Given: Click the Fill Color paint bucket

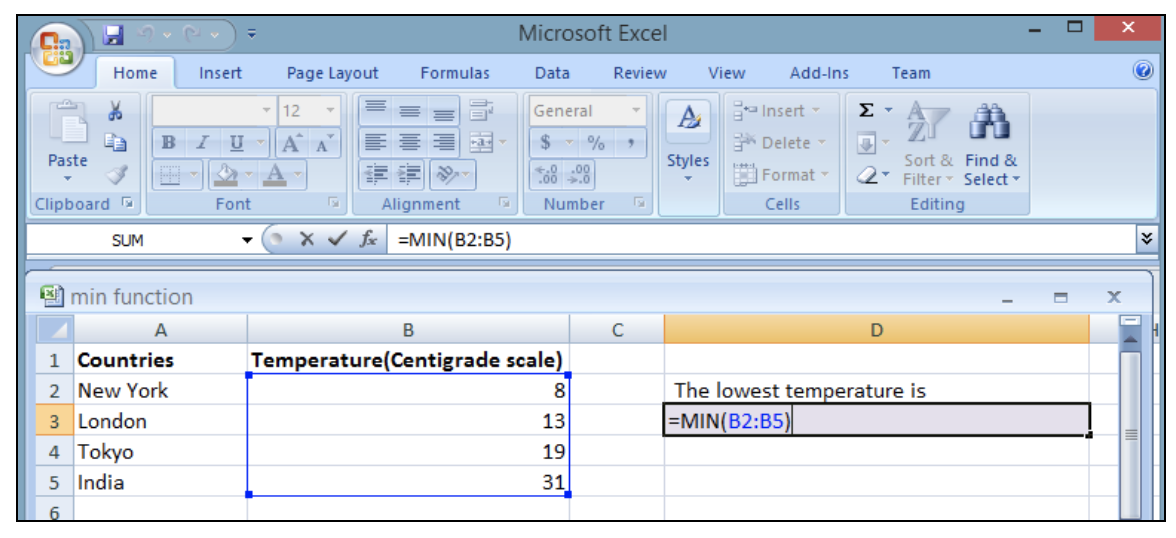Looking at the screenshot, I should (225, 176).
